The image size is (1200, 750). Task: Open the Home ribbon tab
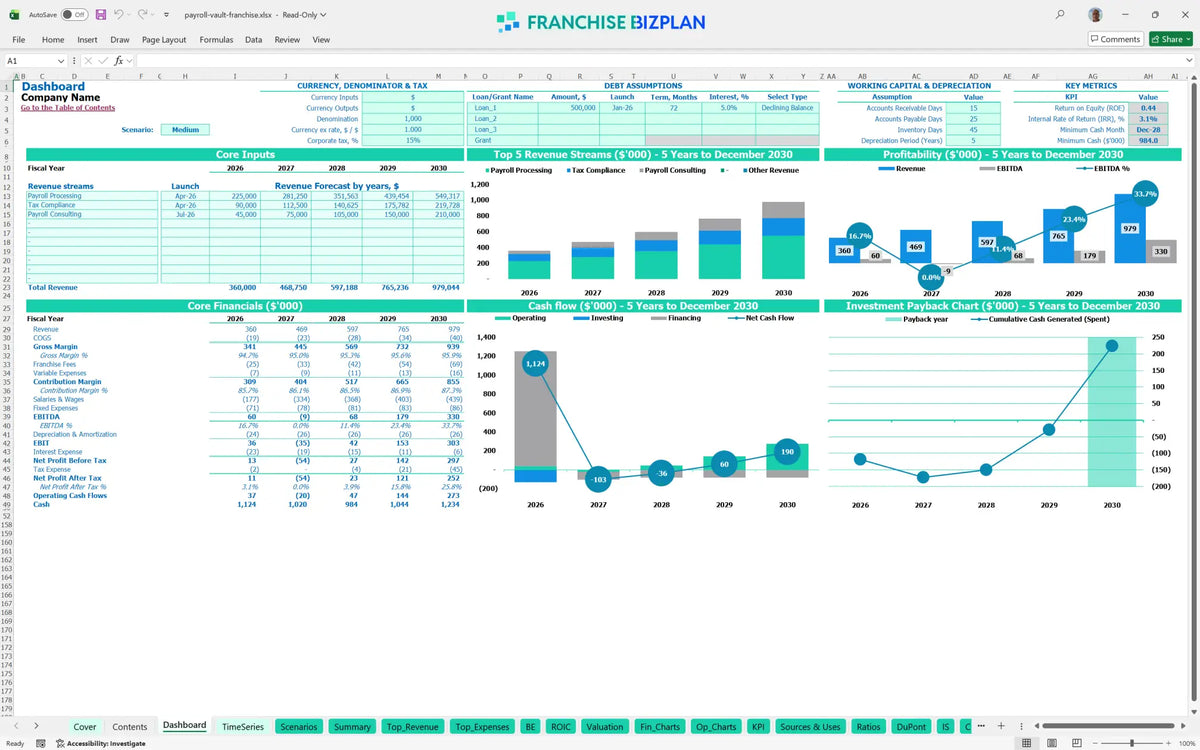tap(53, 39)
